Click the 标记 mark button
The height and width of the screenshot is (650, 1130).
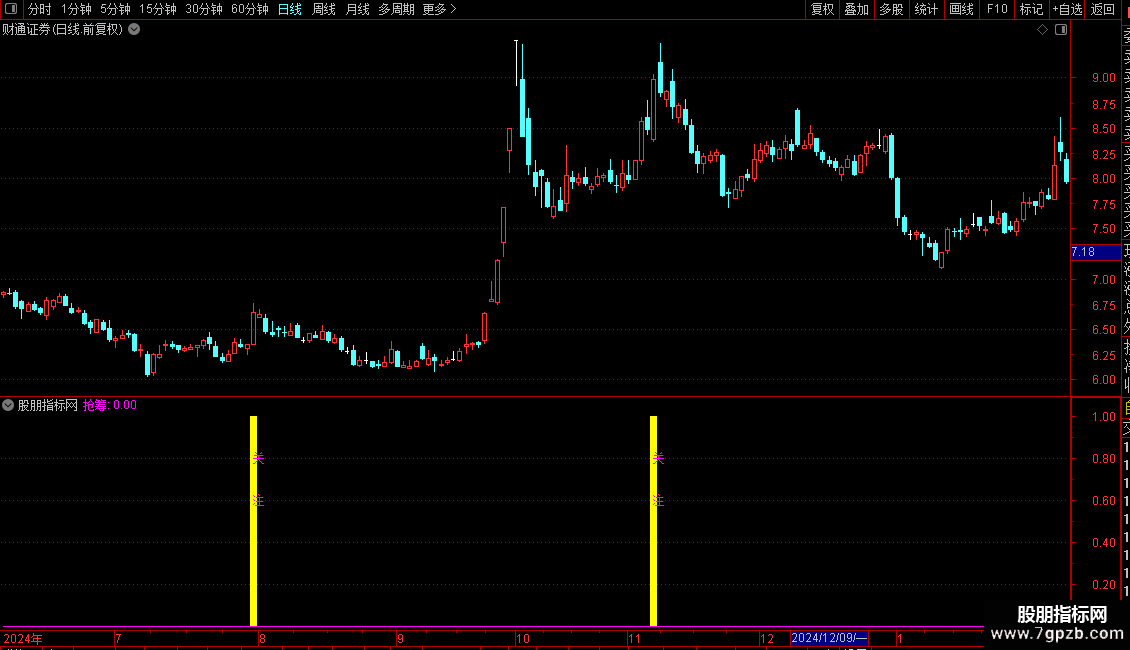click(x=1031, y=9)
